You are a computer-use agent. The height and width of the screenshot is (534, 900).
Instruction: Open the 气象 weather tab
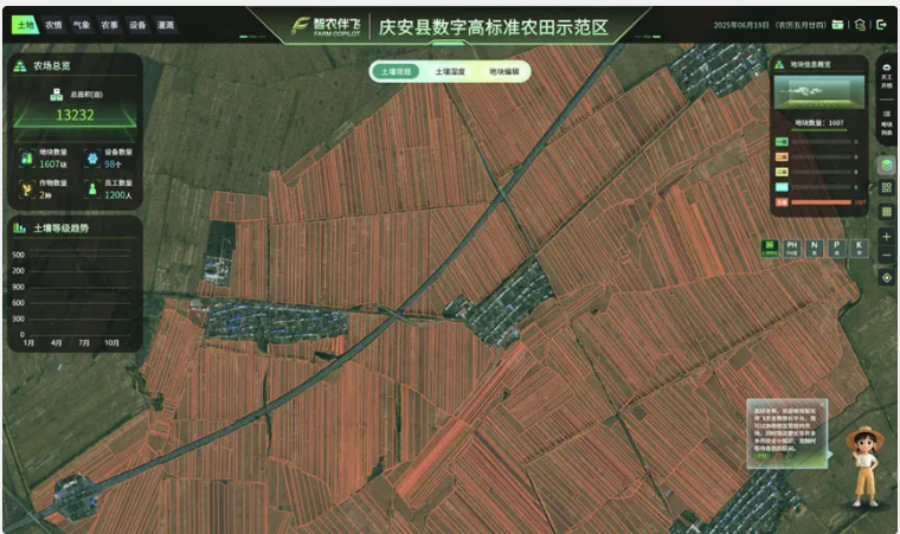click(81, 25)
